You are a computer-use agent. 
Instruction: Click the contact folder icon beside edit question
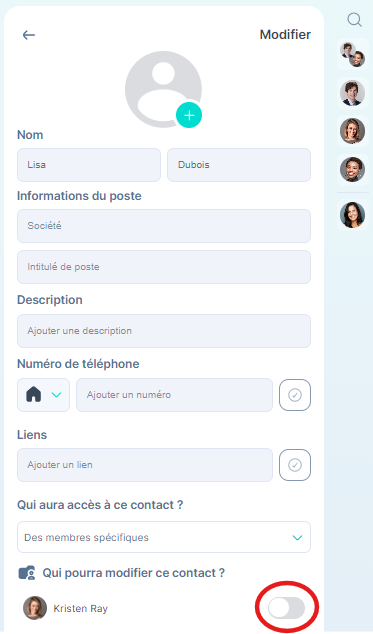point(27,573)
